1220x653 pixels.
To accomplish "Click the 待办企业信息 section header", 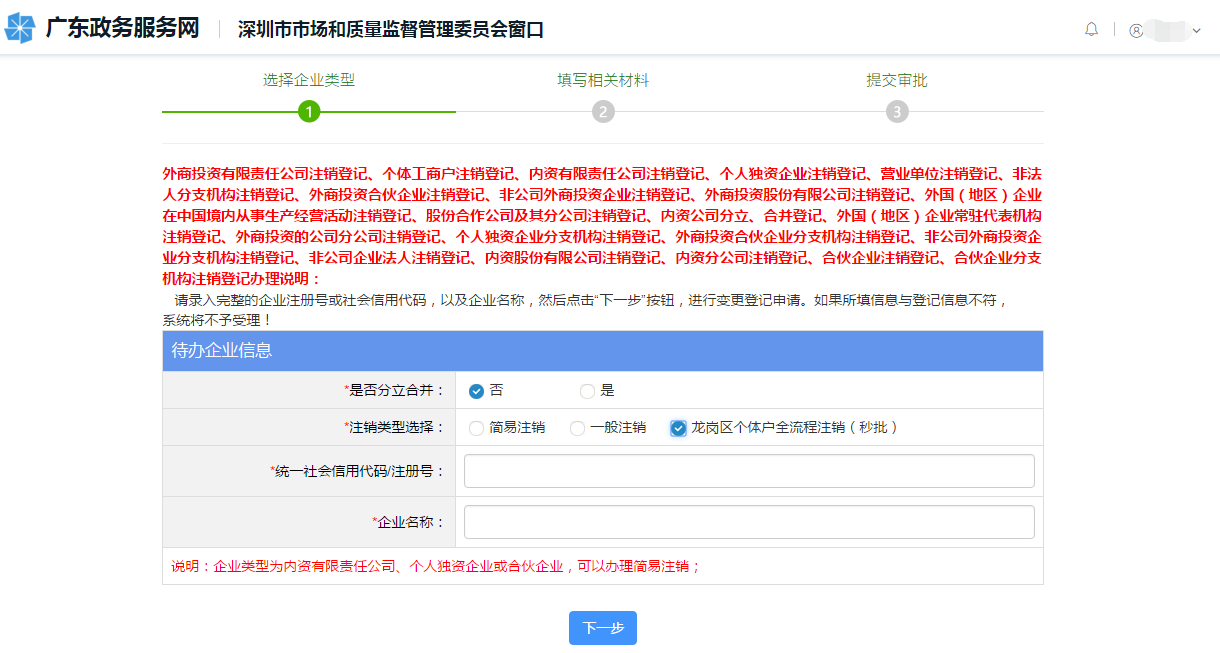I will coord(222,351).
